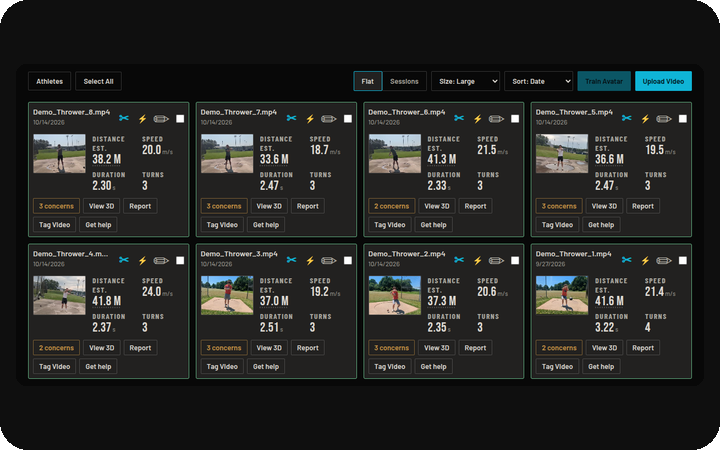The image size is (720, 450).
Task: Check the Demo_Thrower_6.mp4 selection checkbox
Action: click(x=515, y=119)
